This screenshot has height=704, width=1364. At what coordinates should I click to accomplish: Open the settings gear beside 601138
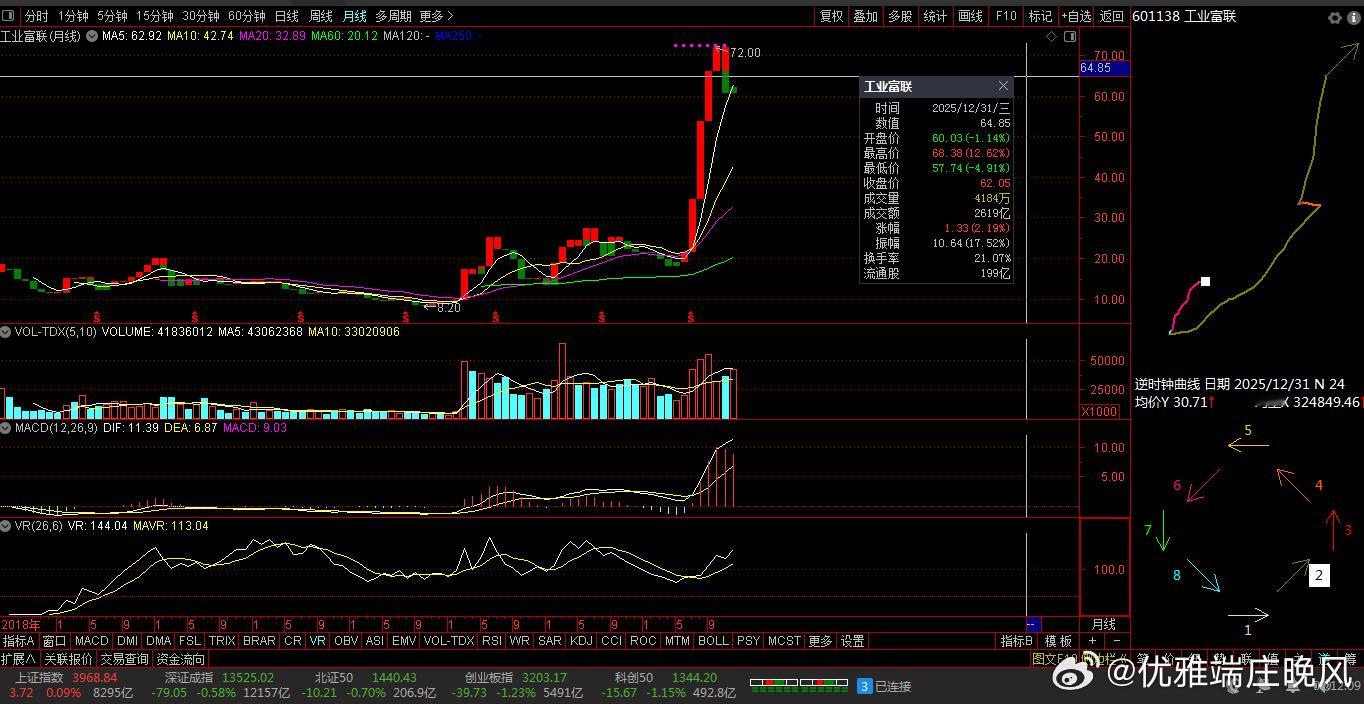[1334, 17]
